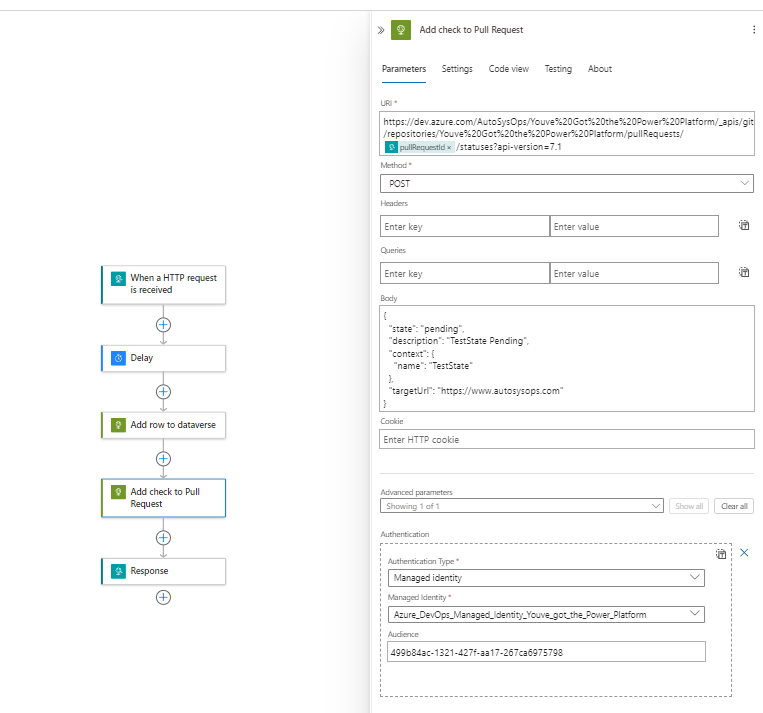This screenshot has height=713, width=763.
Task: Open the Authentication Type dropdown
Action: [546, 578]
